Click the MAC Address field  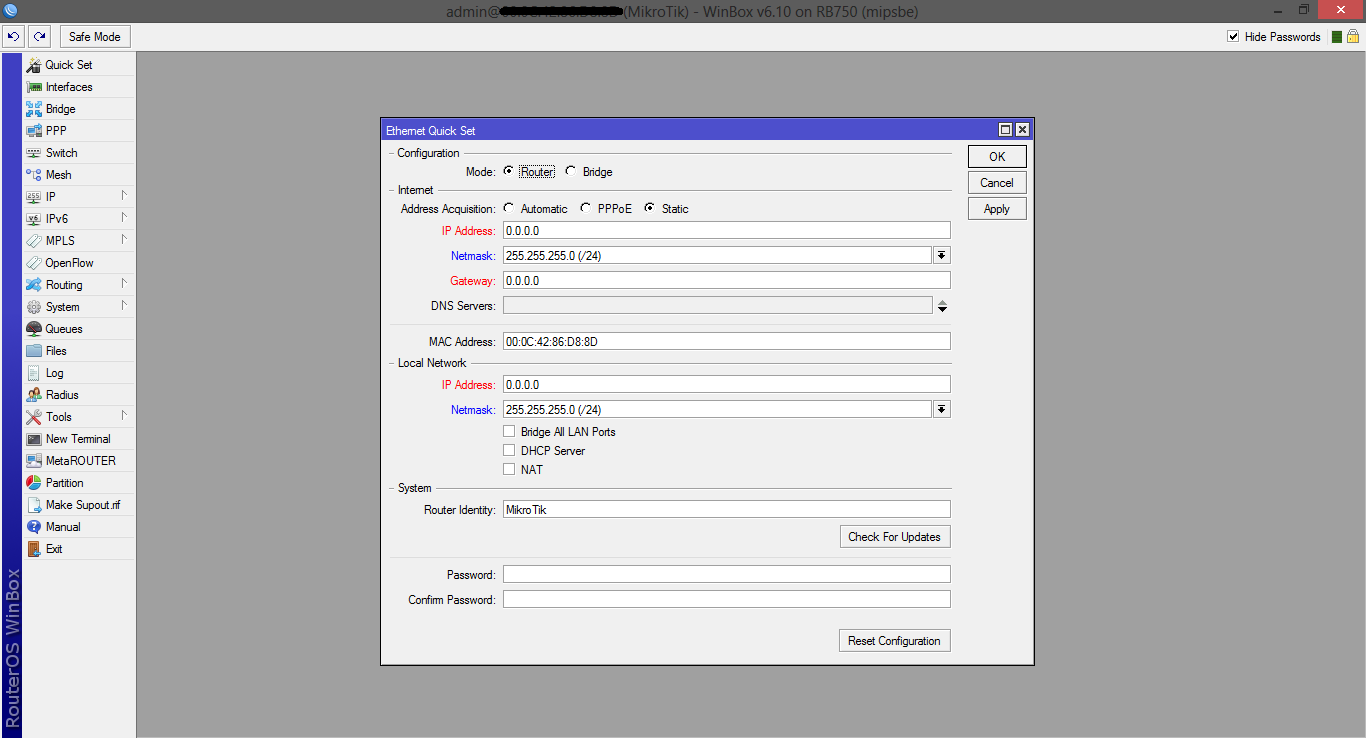pos(726,342)
